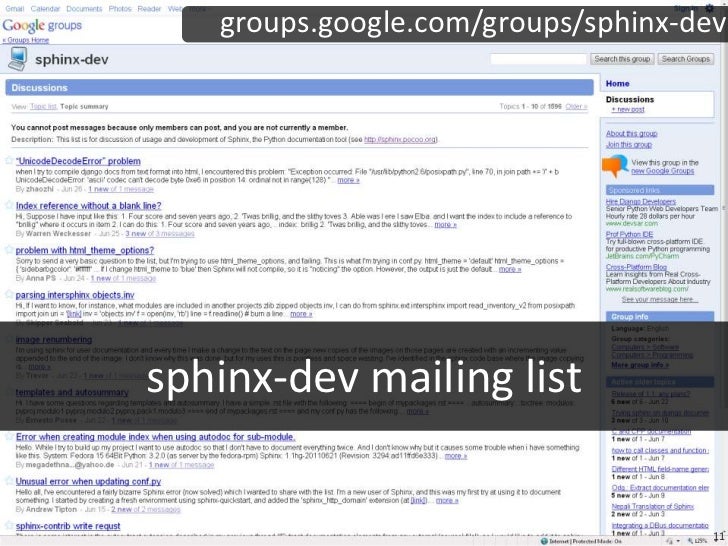
Task: Open the "UnicodeDecodeError" problem thread
Action: click(x=78, y=161)
